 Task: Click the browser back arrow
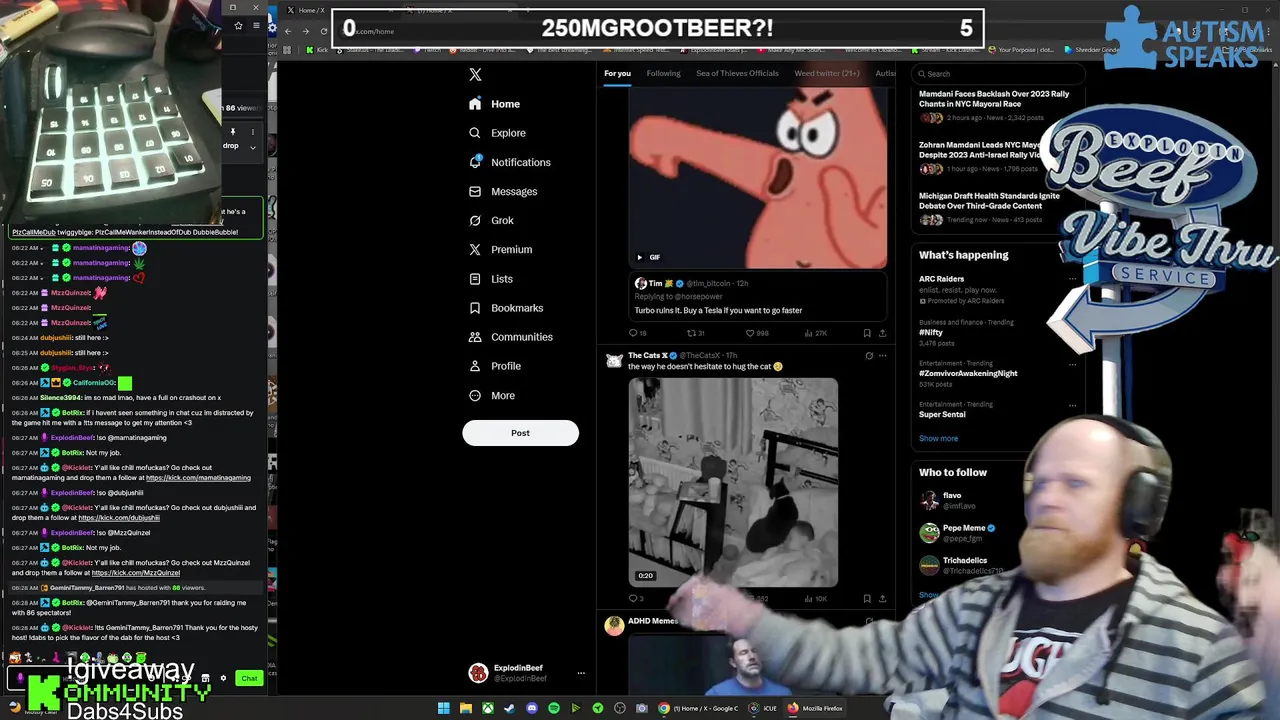(288, 31)
